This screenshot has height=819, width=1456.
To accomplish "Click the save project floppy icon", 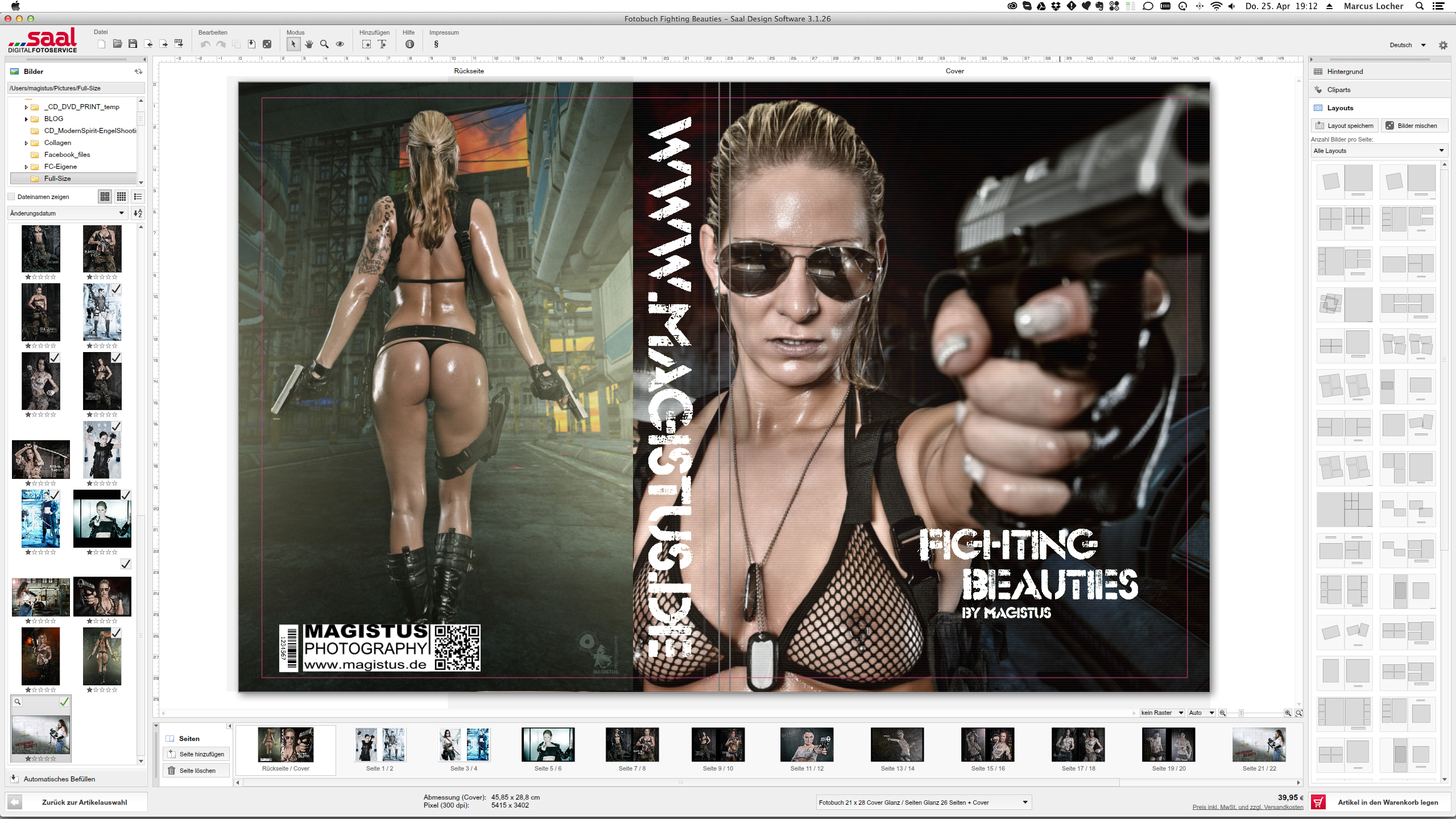I will click(x=133, y=44).
